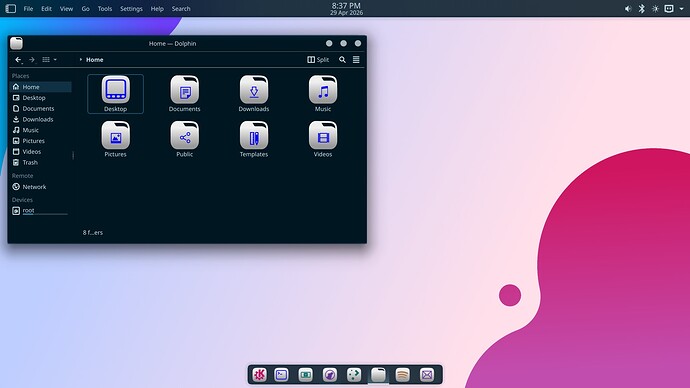
Task: Select the root device in Places
Action: (40, 211)
